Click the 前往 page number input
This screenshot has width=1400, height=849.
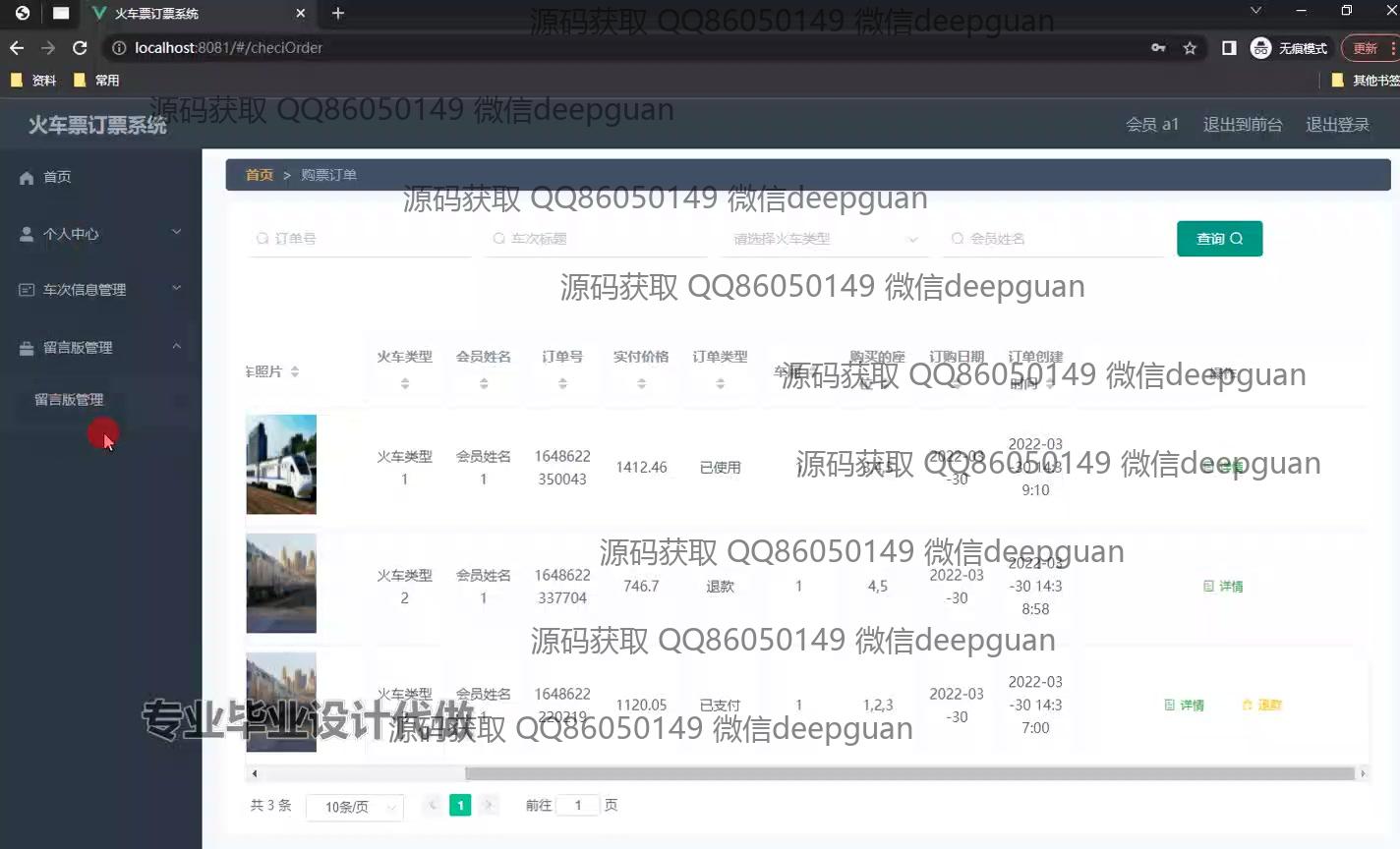coord(578,806)
